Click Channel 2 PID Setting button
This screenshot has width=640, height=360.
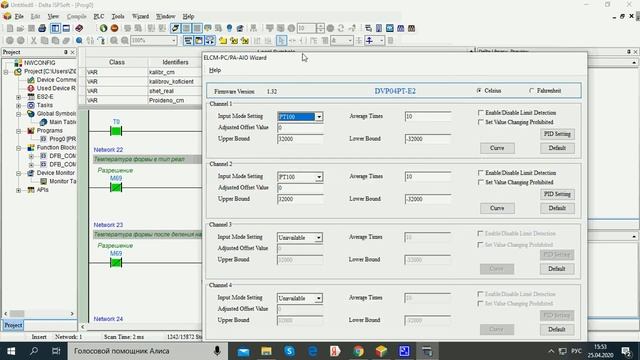[x=557, y=194]
